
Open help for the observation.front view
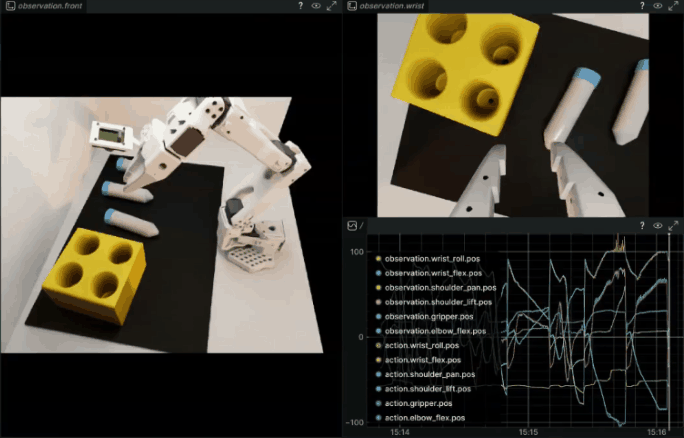coord(301,6)
